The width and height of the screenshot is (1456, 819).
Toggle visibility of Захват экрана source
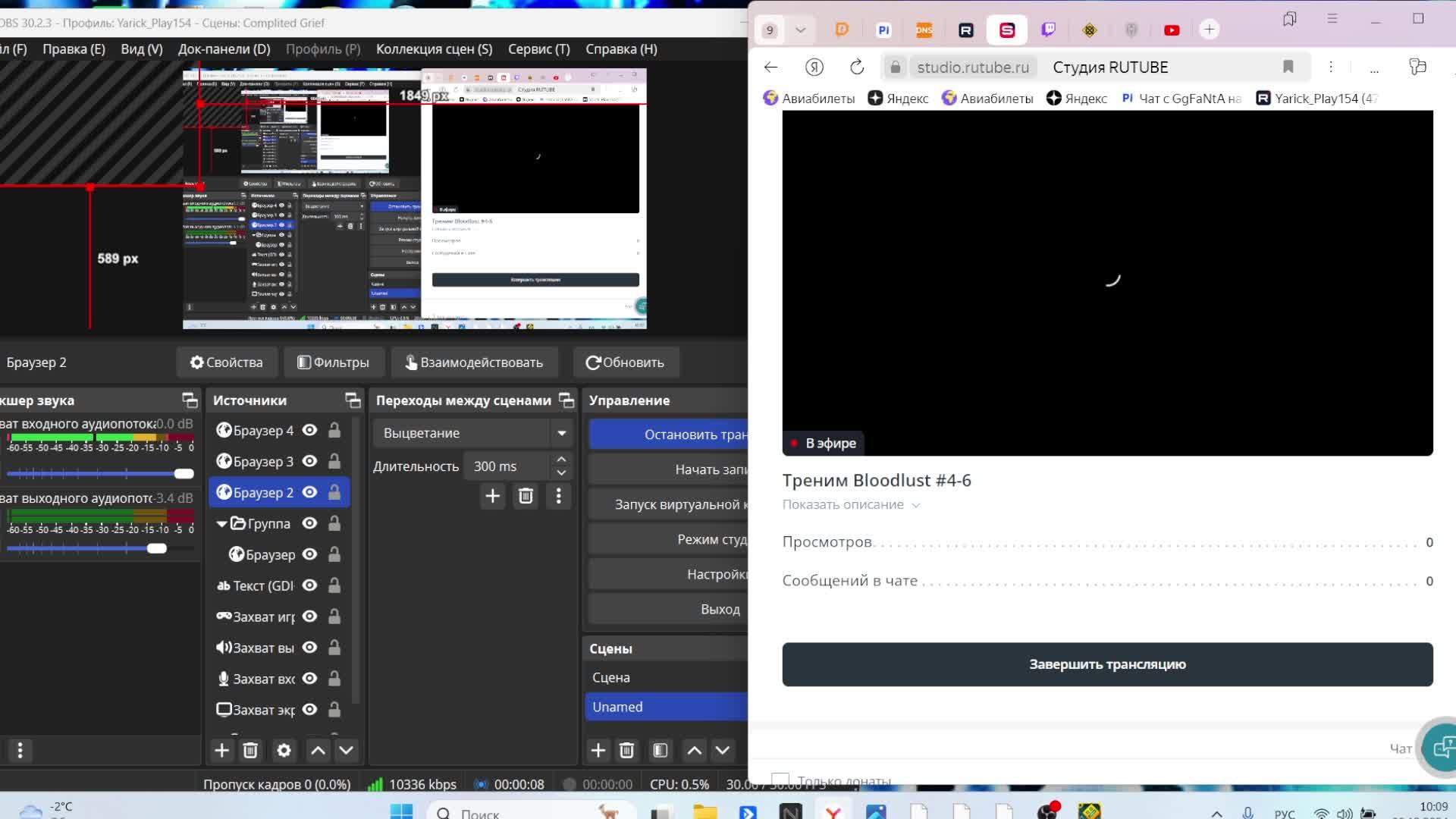click(309, 710)
